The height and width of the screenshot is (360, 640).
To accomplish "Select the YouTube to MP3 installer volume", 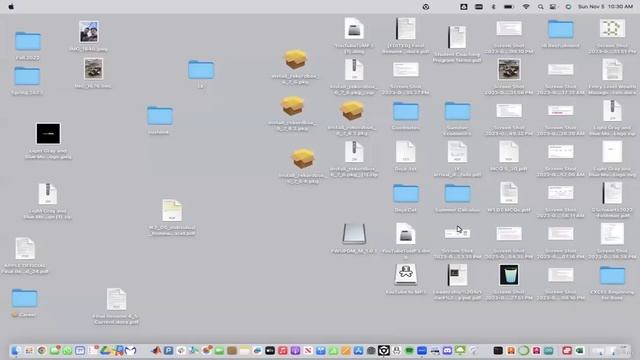I will (x=405, y=275).
